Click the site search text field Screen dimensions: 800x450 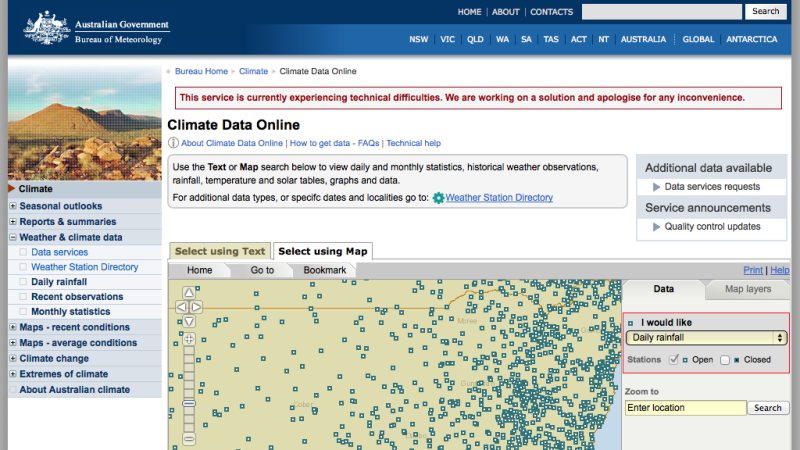(662, 12)
